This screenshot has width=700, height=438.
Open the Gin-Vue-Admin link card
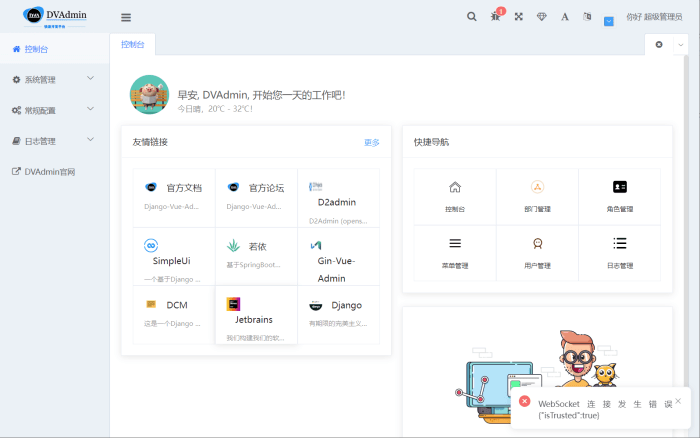tap(338, 256)
